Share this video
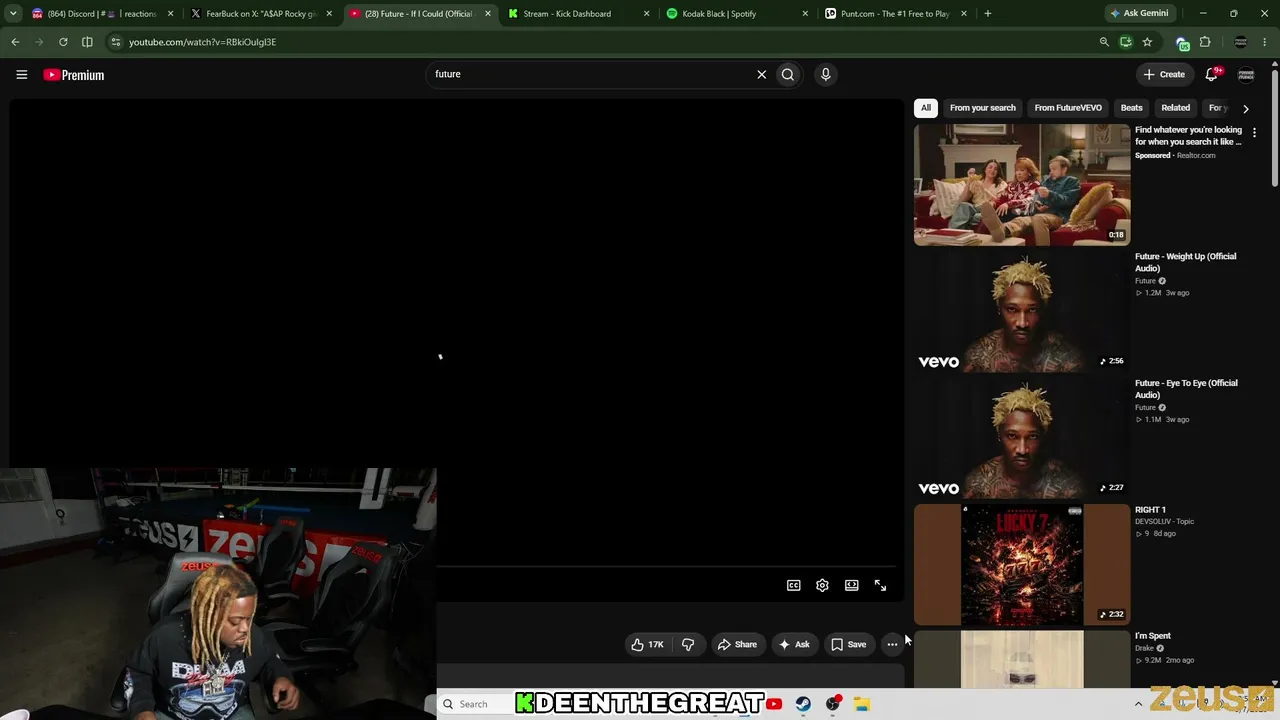 click(x=737, y=644)
